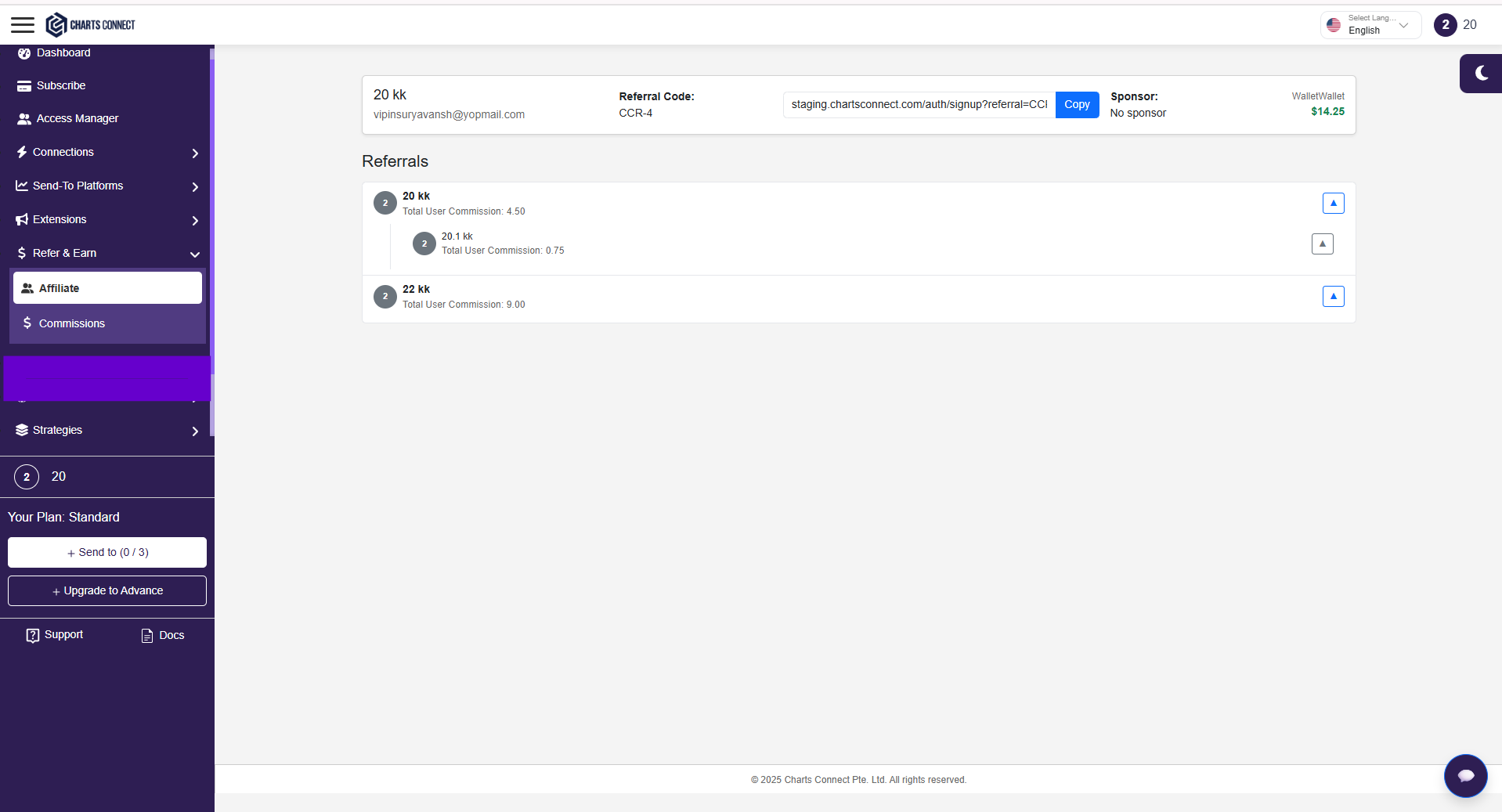1502x812 pixels.
Task: Click the Charts Connect logo
Action: pyautogui.click(x=90, y=25)
